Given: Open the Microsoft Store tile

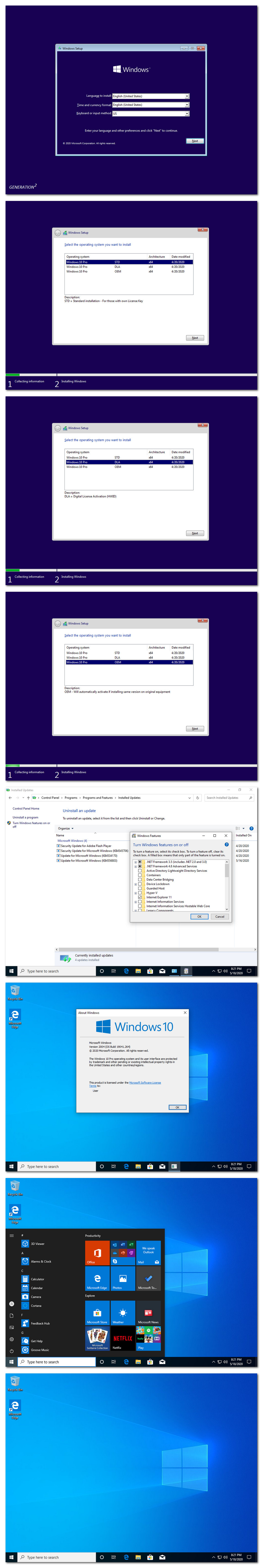Looking at the screenshot, I should point(97,1314).
